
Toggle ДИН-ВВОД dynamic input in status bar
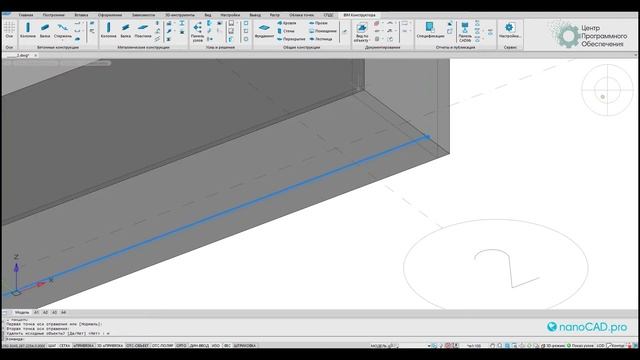tap(199, 346)
